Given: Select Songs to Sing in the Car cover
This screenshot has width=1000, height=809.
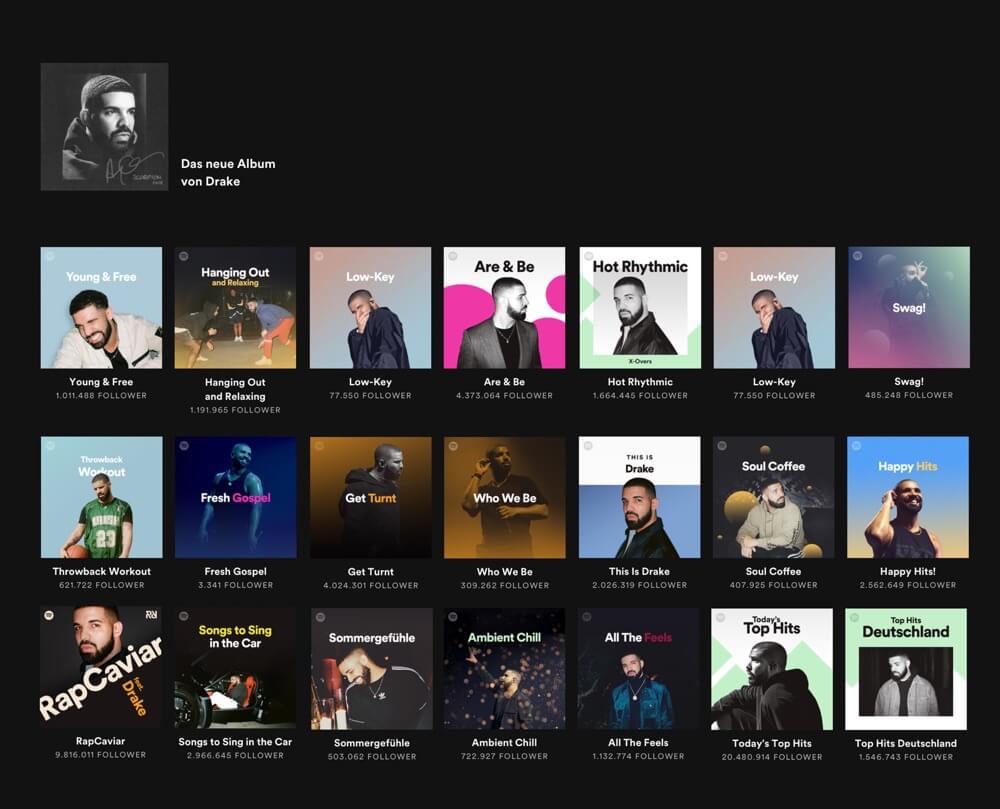Looking at the screenshot, I should coord(235,668).
